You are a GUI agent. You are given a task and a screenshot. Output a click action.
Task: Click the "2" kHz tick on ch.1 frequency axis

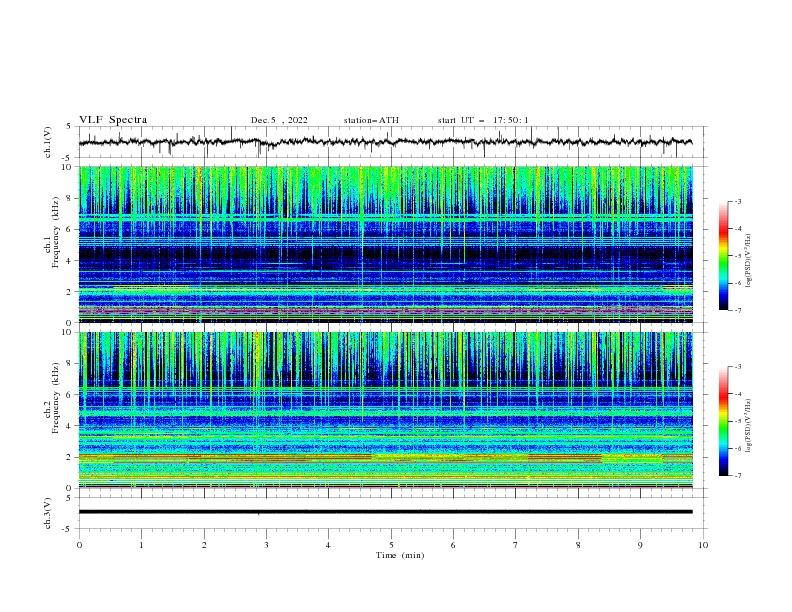pos(71,292)
